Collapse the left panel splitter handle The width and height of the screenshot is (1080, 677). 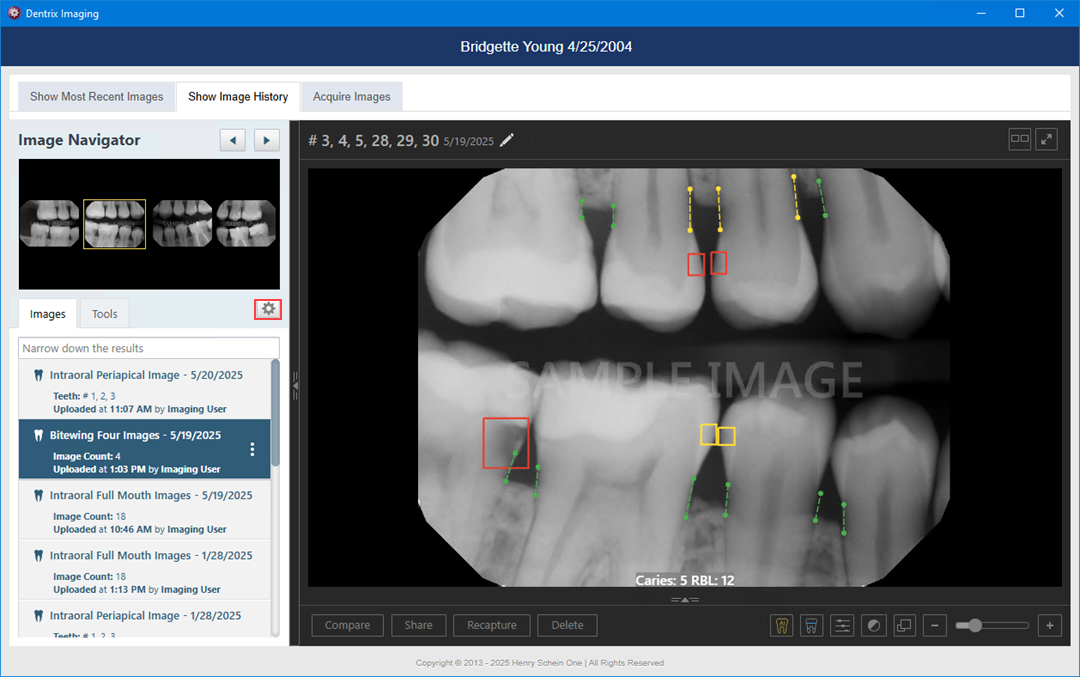[x=295, y=386]
